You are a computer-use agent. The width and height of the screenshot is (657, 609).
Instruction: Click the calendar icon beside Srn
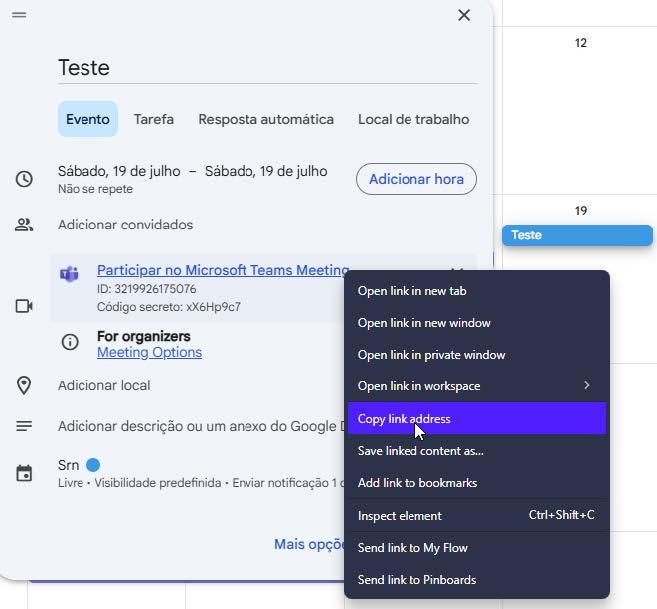click(24, 474)
